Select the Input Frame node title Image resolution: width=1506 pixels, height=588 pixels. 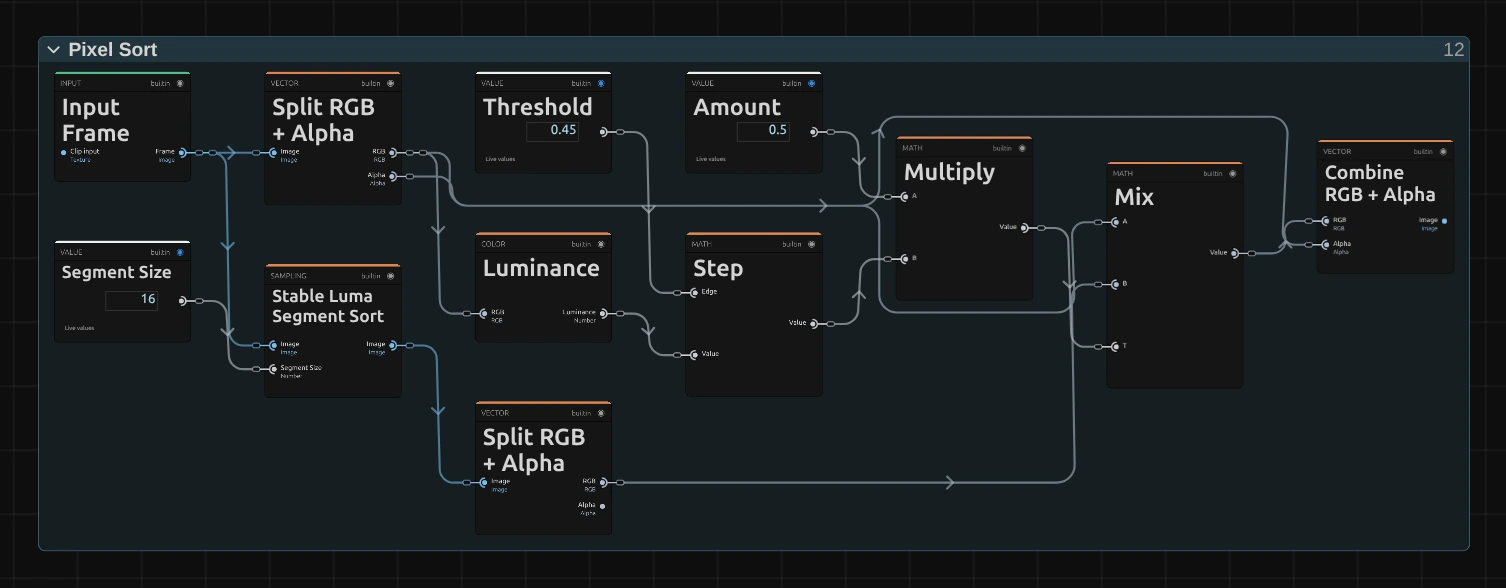pos(96,120)
